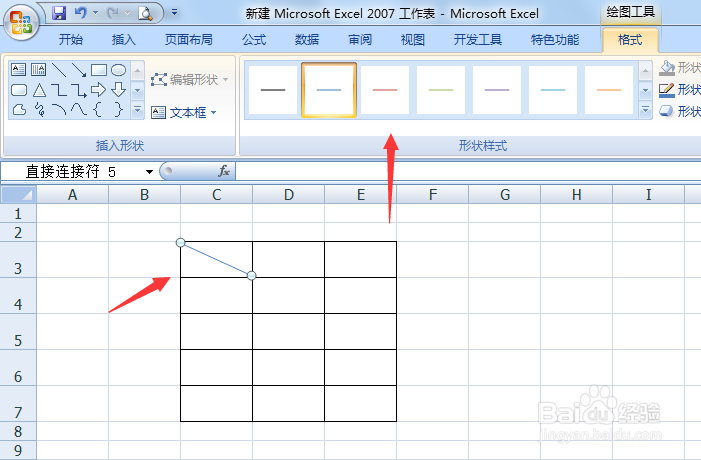Switch to the 数据 tab
Screen dimensions: 701x460
pyautogui.click(x=307, y=40)
